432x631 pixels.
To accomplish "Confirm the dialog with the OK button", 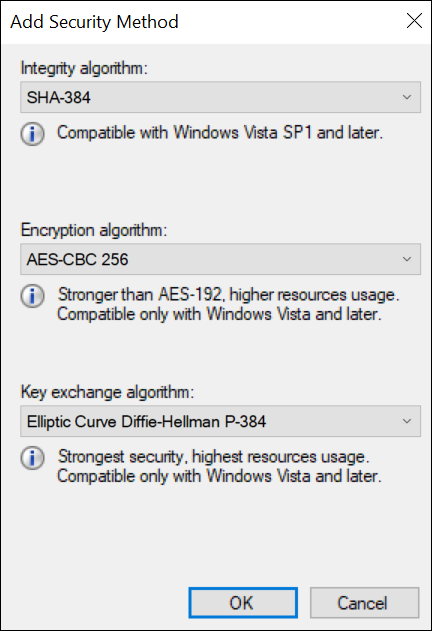I will click(x=243, y=603).
